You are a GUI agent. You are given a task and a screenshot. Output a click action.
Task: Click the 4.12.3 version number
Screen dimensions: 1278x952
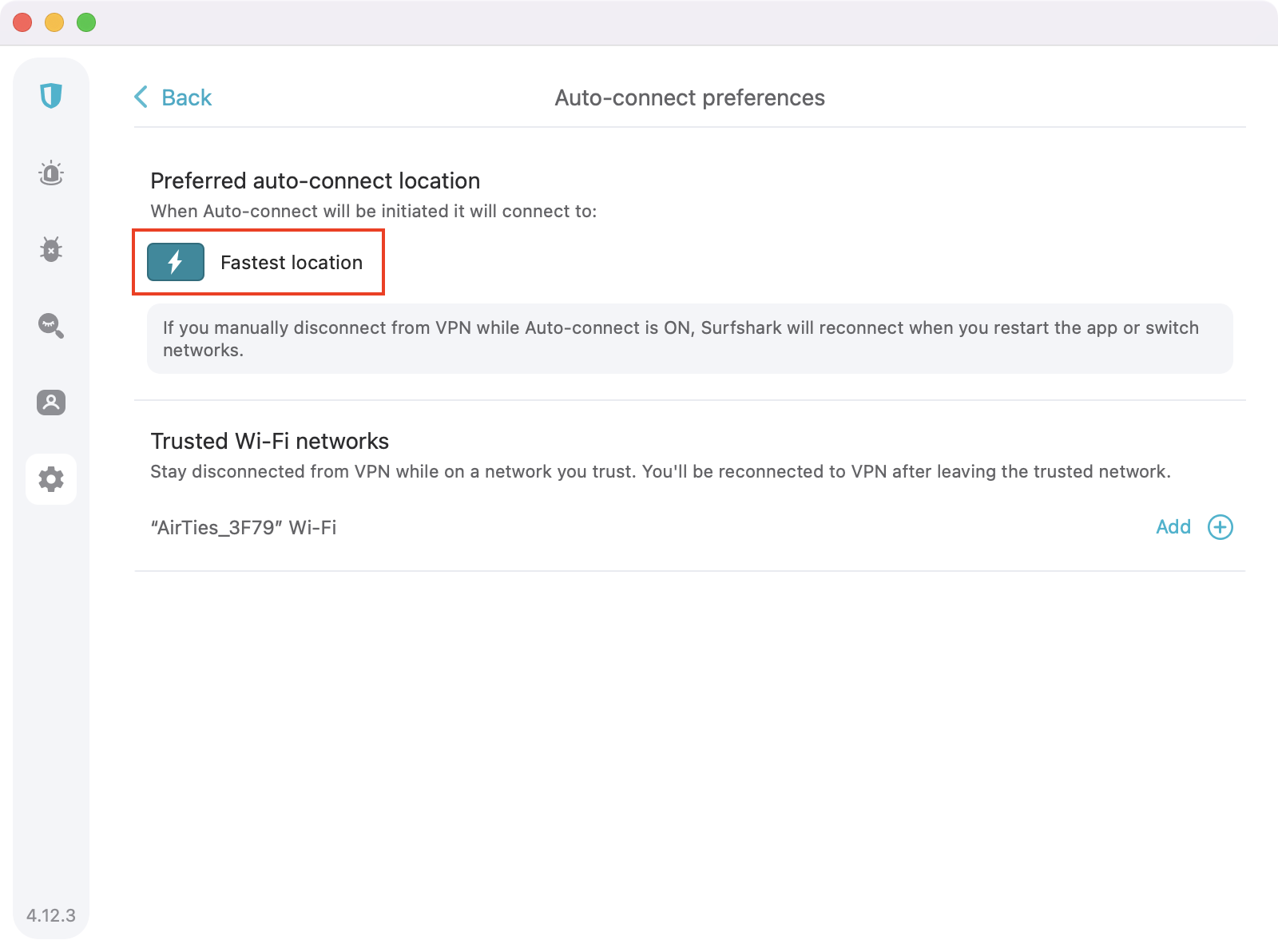click(51, 915)
